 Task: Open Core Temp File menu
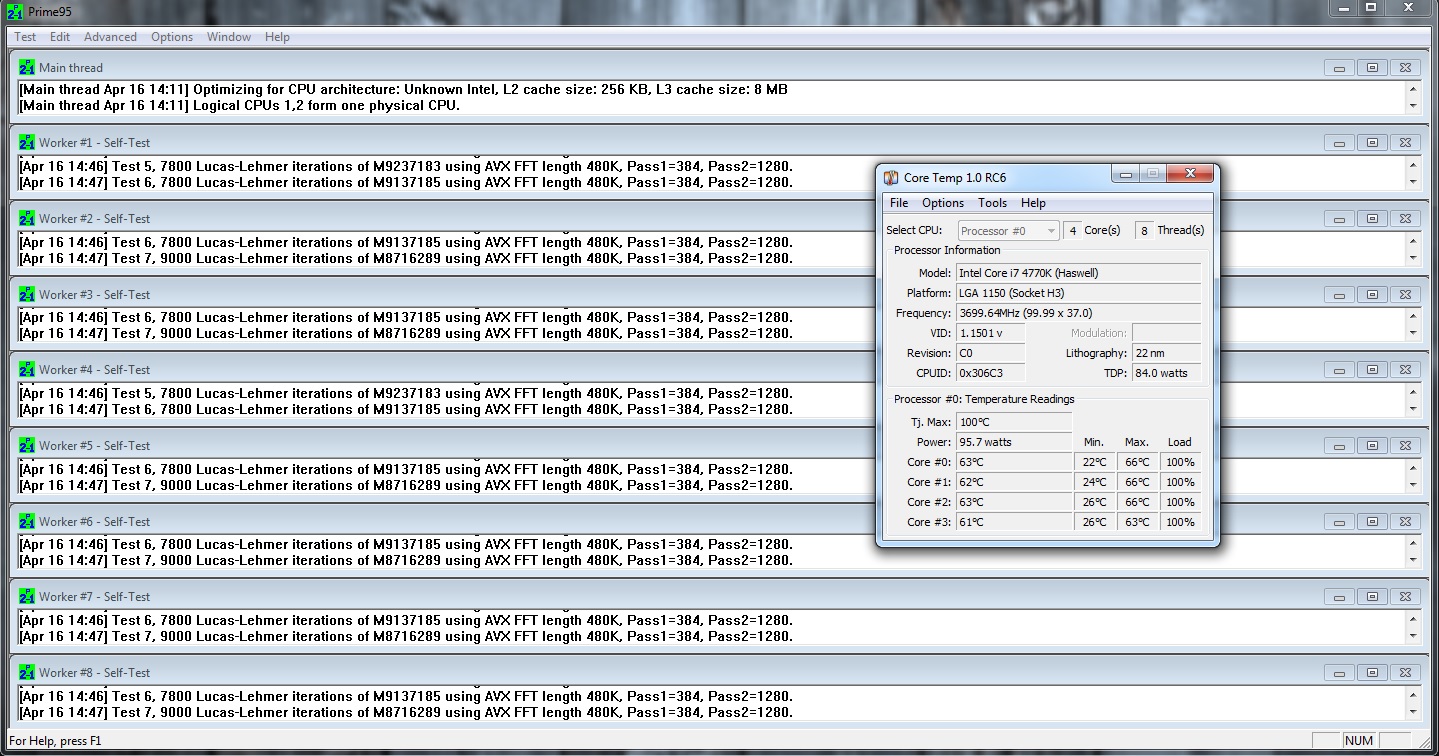pyautogui.click(x=899, y=203)
